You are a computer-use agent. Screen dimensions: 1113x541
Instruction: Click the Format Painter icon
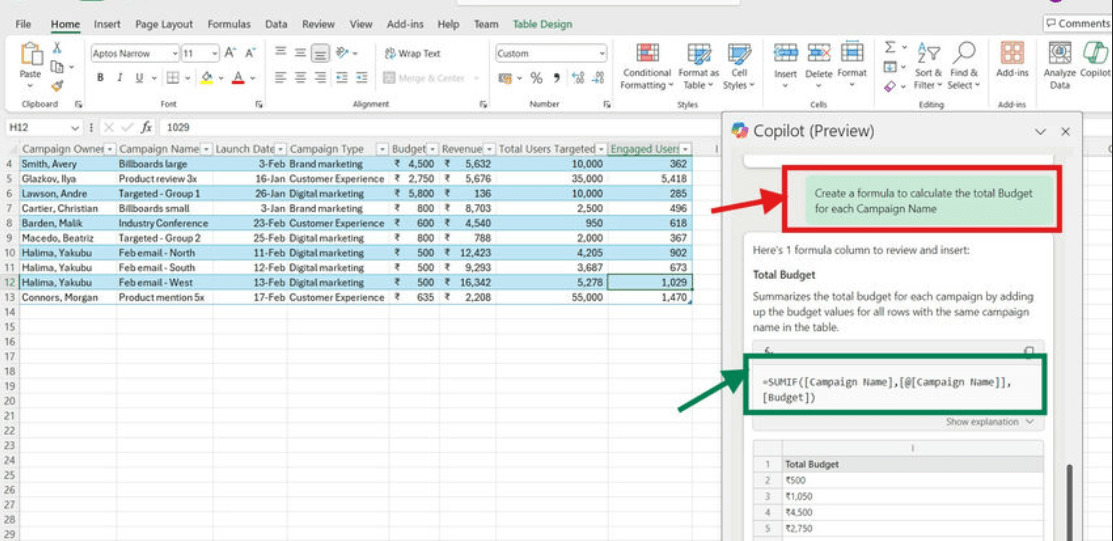click(57, 86)
